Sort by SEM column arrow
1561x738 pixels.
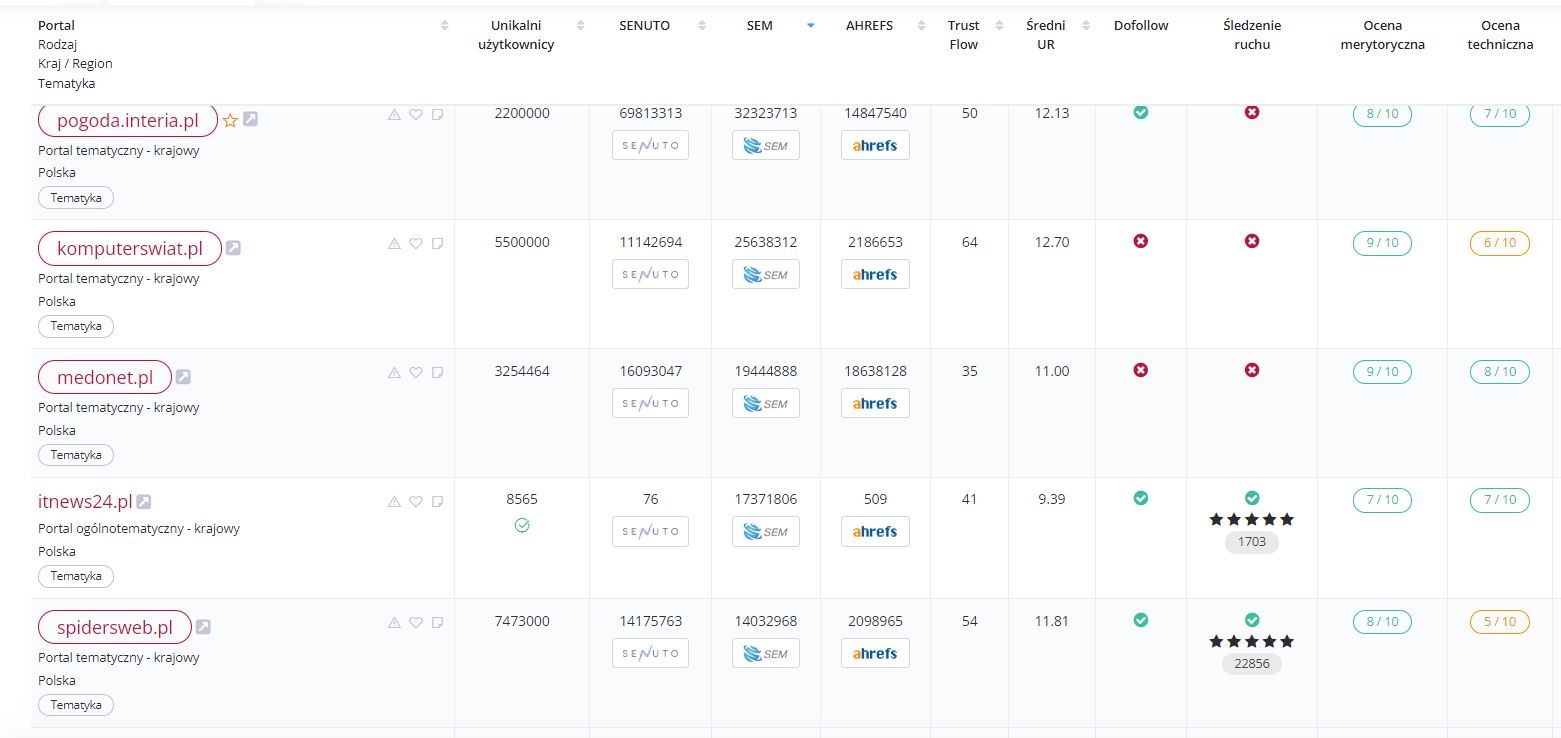pos(811,25)
